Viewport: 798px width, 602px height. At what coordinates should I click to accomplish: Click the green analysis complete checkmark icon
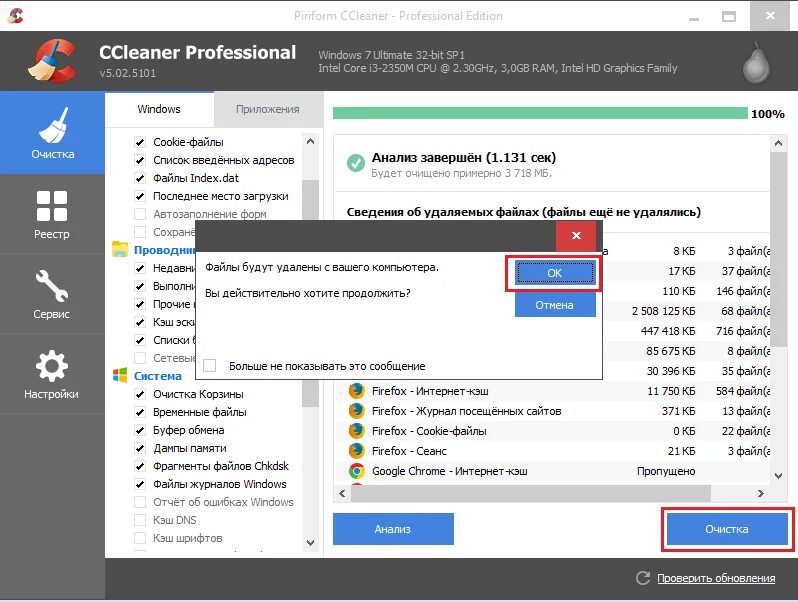(356, 163)
